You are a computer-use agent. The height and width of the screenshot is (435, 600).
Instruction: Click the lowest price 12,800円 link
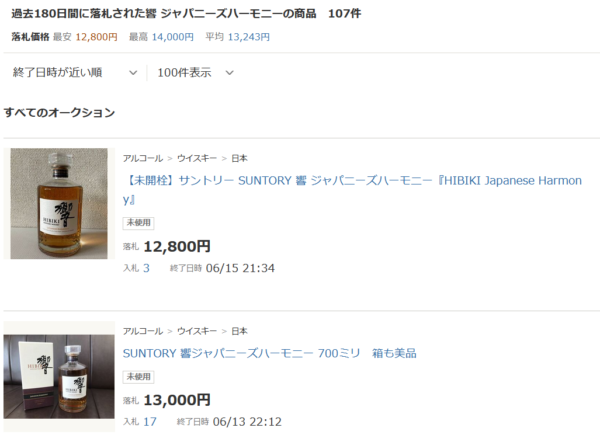[96, 37]
